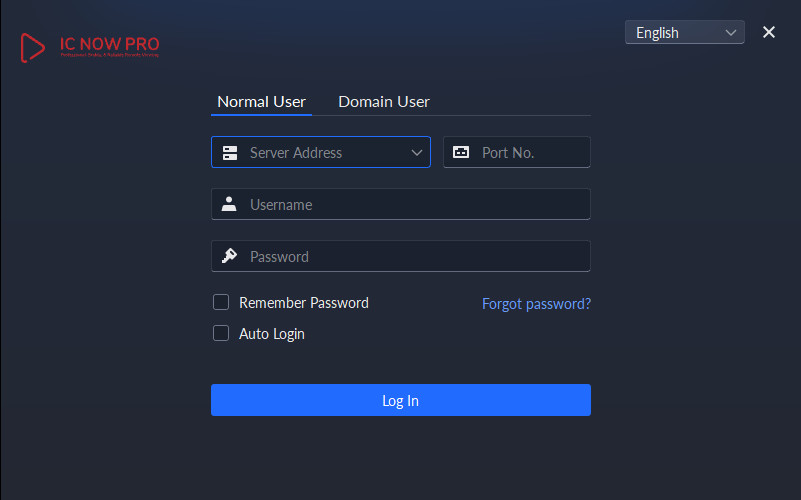801x500 pixels.
Task: Switch to the Domain User tab
Action: pos(384,102)
